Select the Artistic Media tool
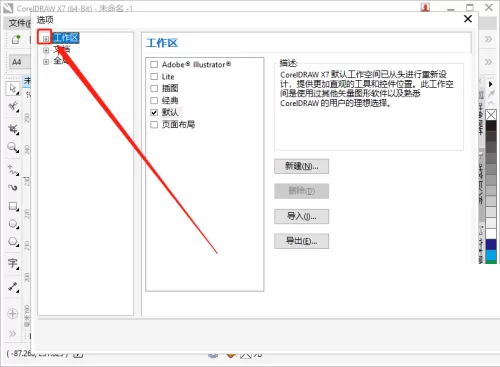This screenshot has width=500, height=367. [x=13, y=187]
